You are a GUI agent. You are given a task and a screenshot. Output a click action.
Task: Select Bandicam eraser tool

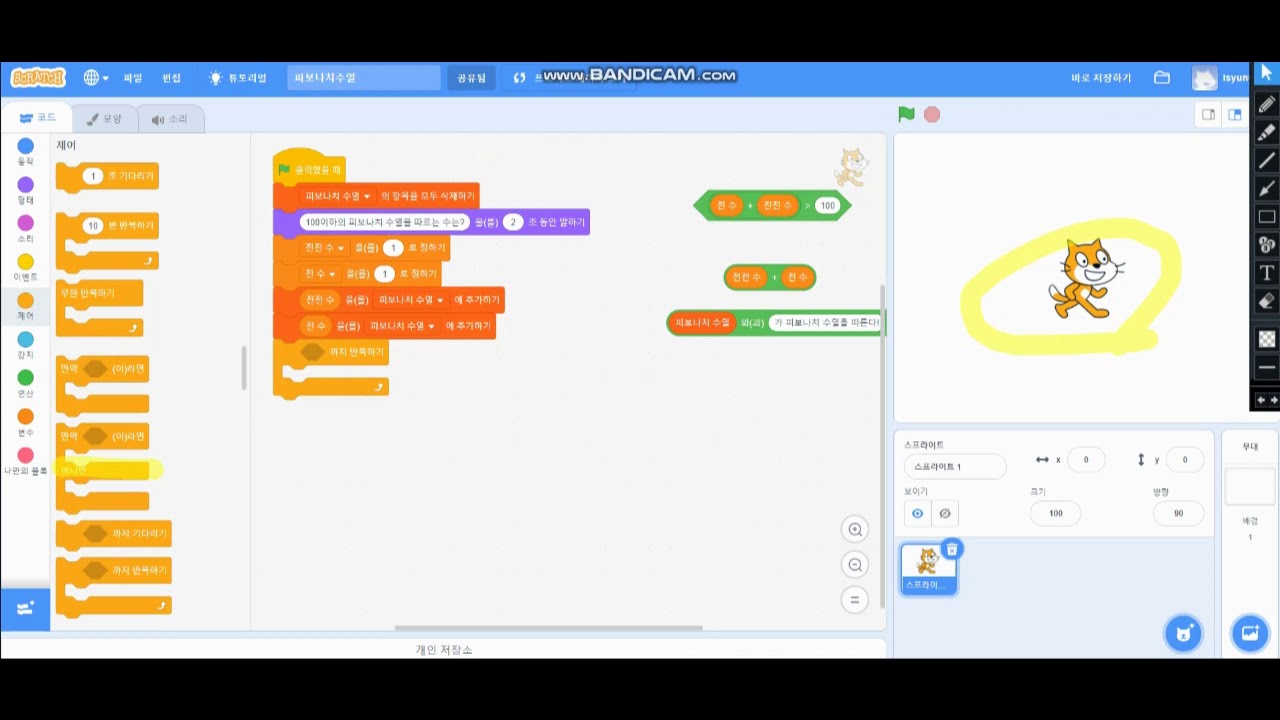1266,300
